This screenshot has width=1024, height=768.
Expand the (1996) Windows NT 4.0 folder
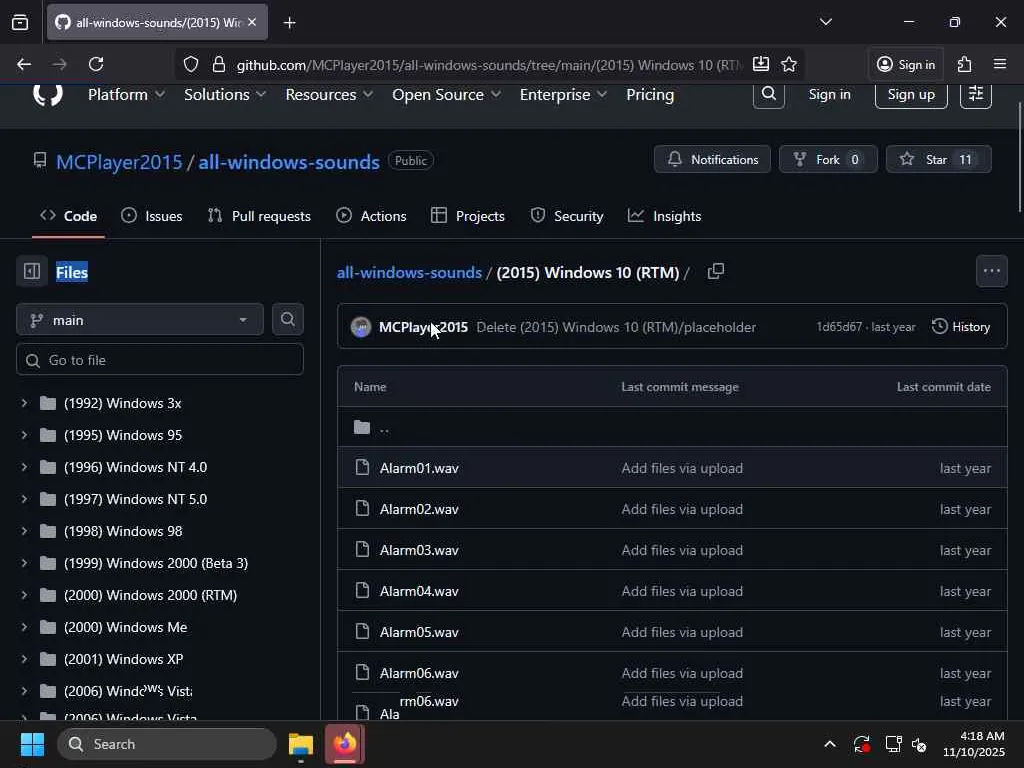point(24,467)
